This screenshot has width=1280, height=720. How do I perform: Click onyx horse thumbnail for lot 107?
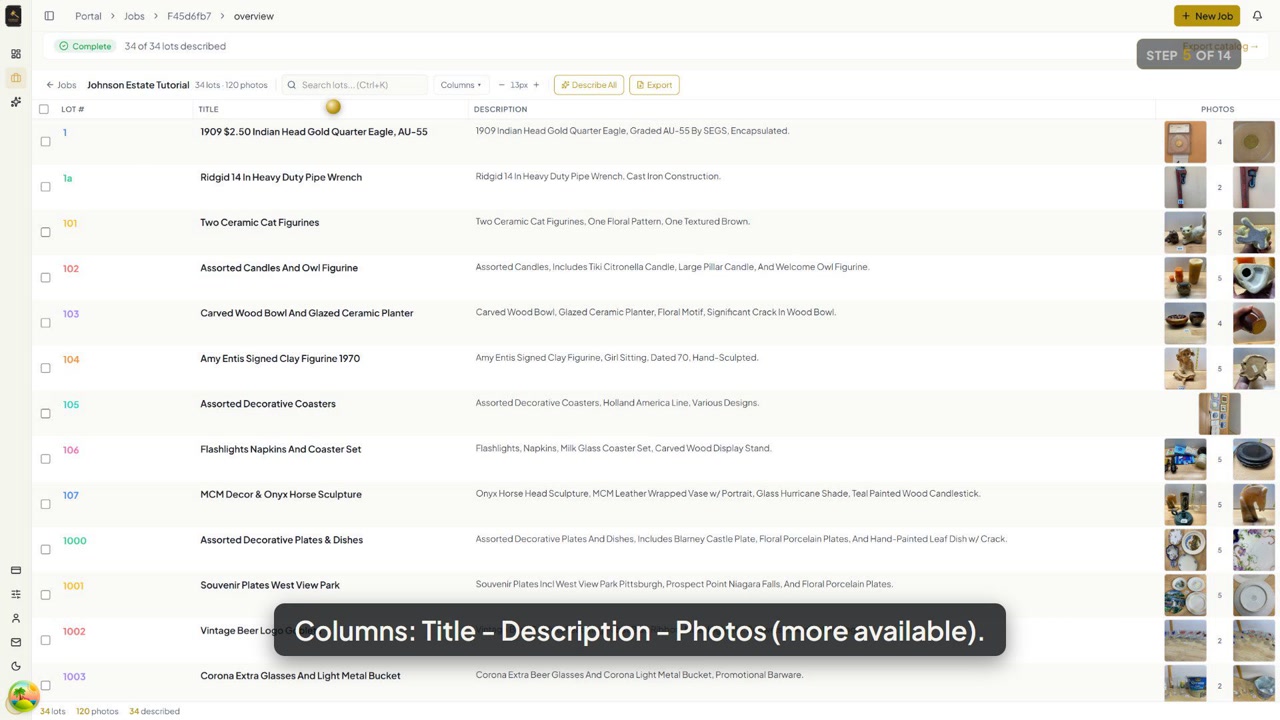(x=1253, y=504)
